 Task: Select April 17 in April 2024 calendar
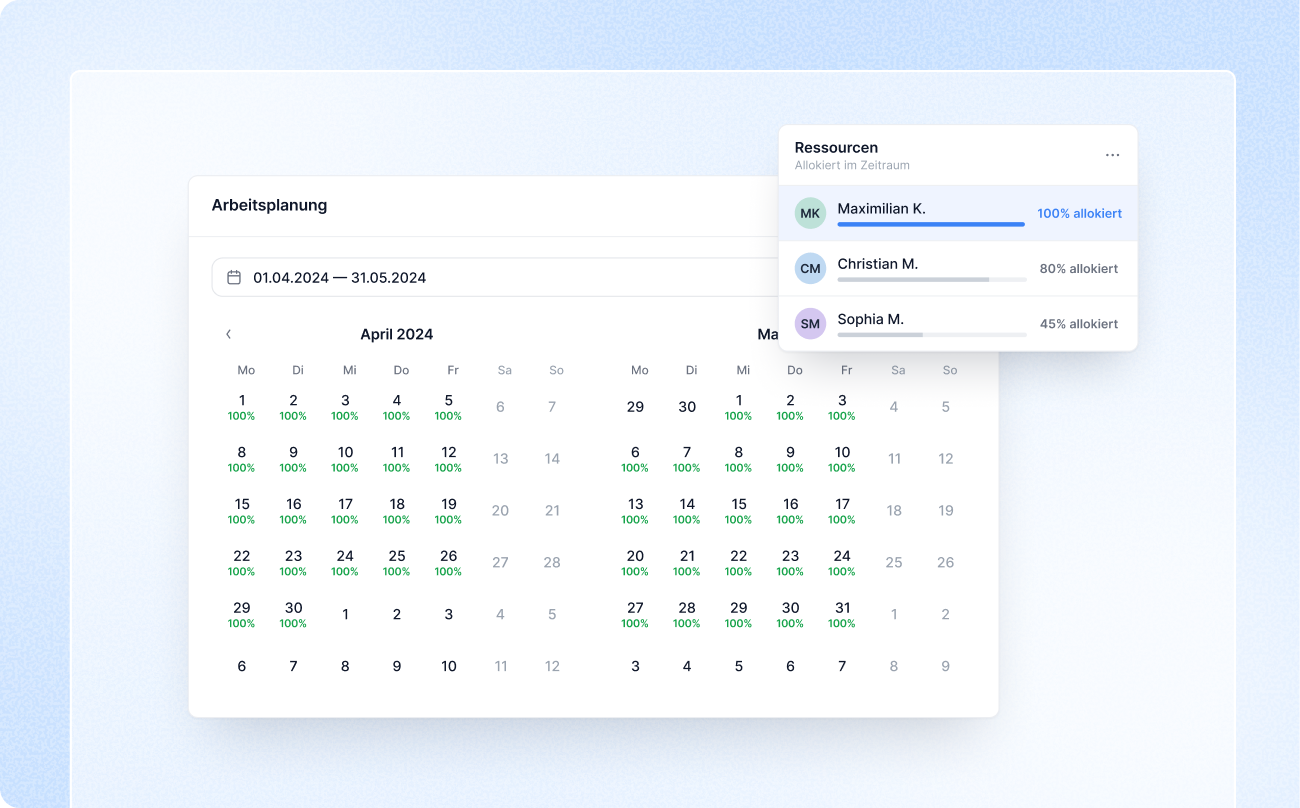(x=345, y=510)
